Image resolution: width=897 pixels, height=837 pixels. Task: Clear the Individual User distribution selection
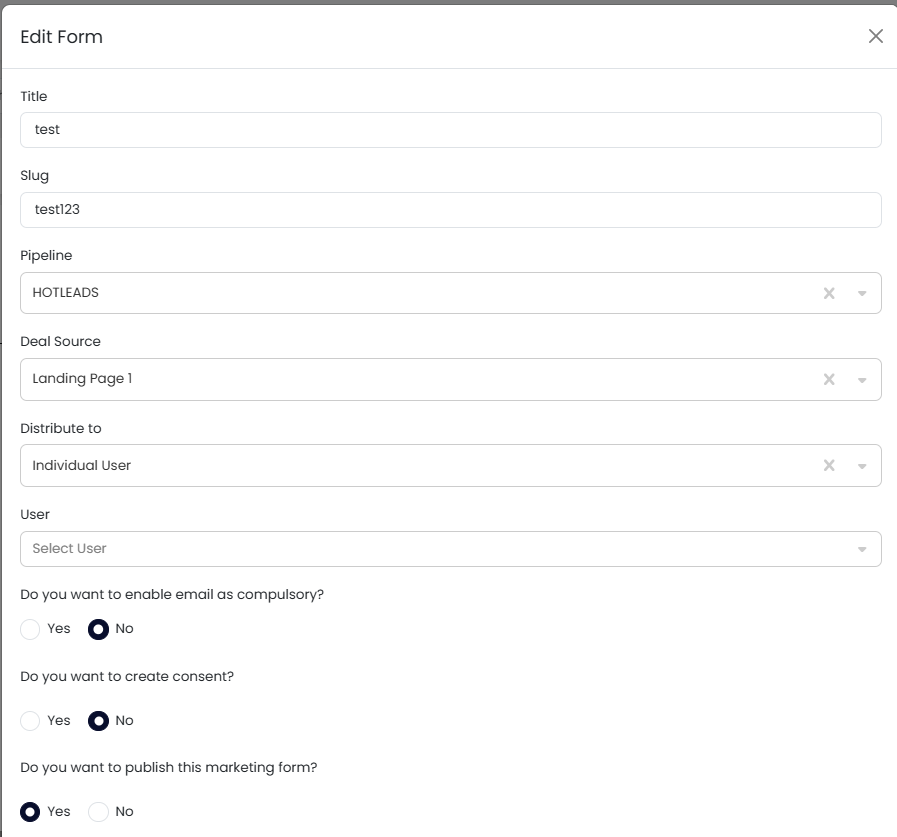tap(828, 465)
